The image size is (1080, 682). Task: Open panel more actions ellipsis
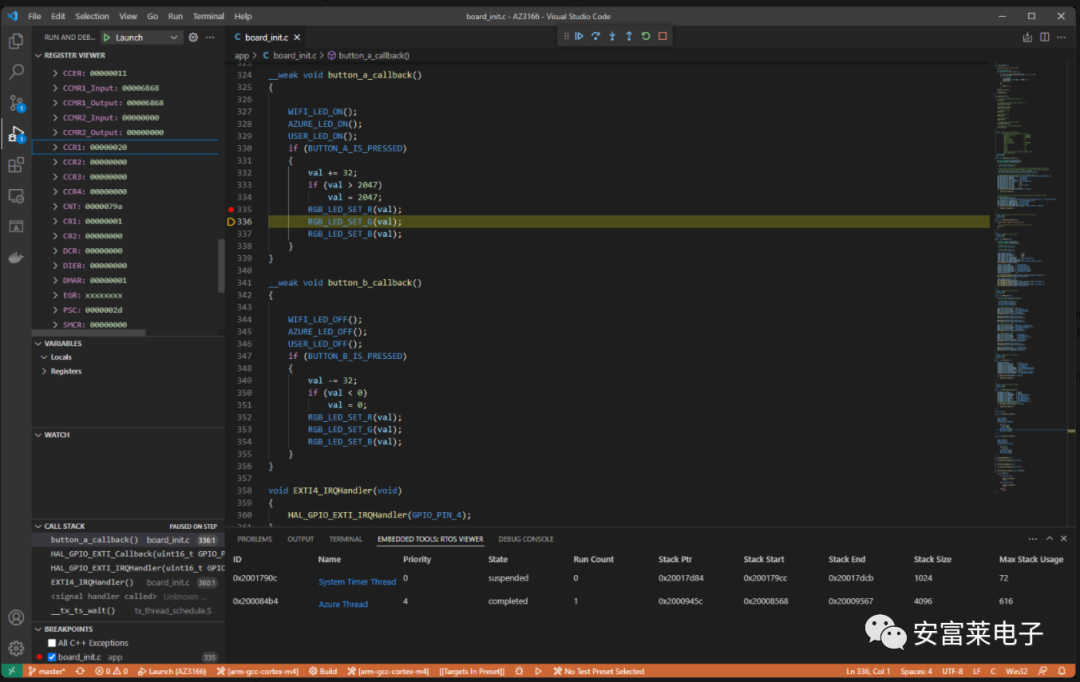pos(1032,539)
